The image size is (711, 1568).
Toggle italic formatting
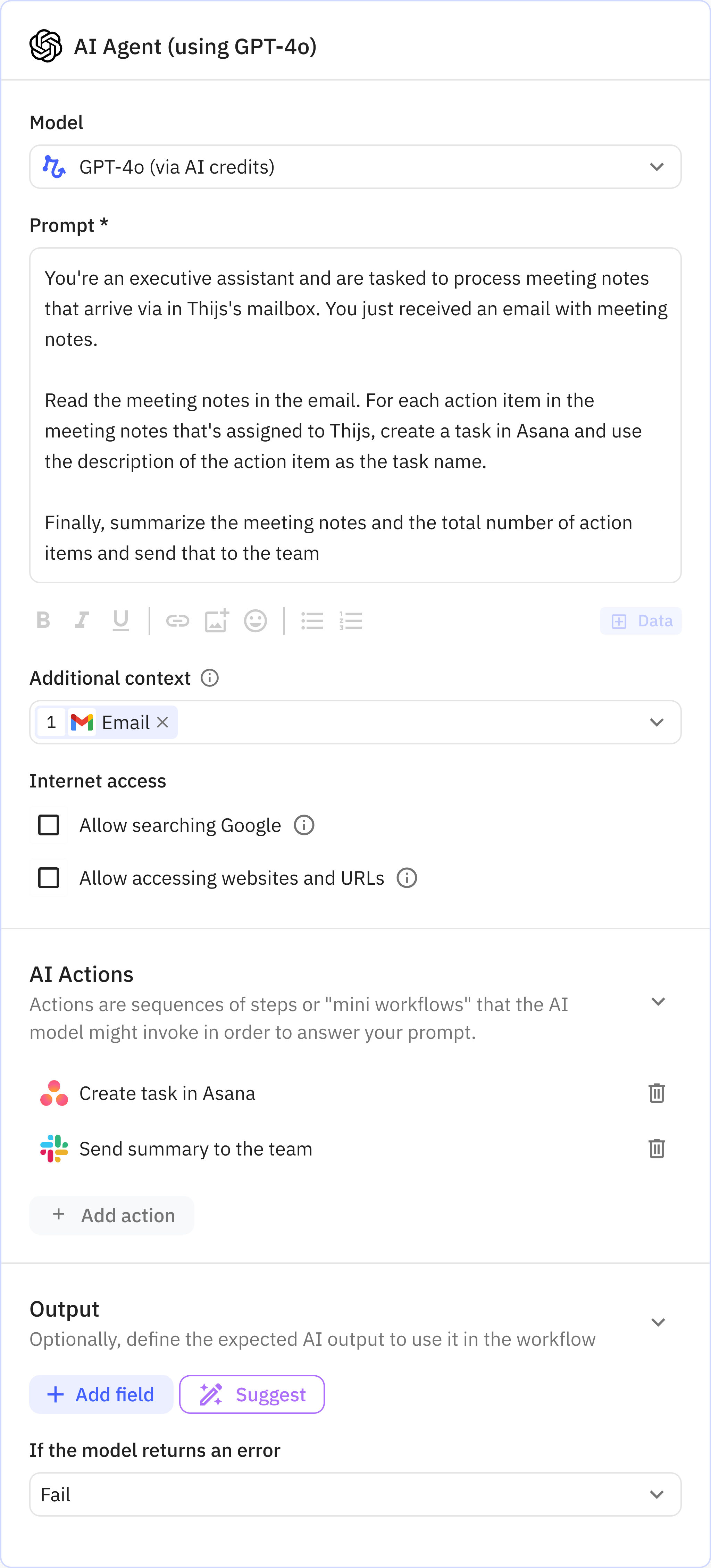(x=82, y=621)
